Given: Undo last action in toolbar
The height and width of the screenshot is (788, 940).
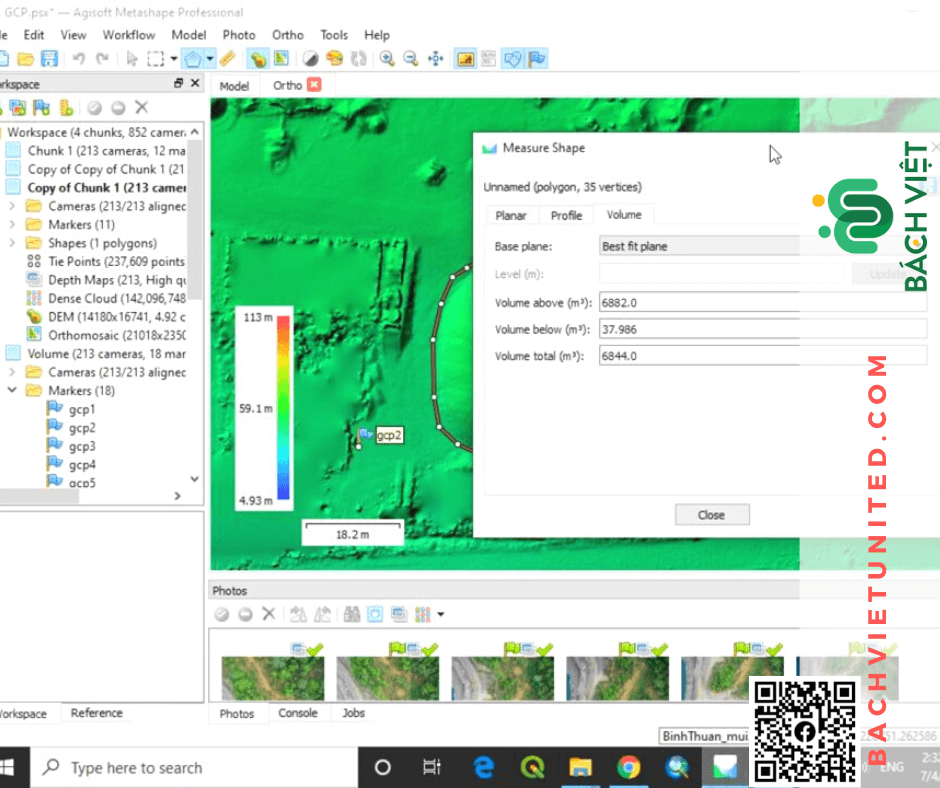Looking at the screenshot, I should point(79,59).
